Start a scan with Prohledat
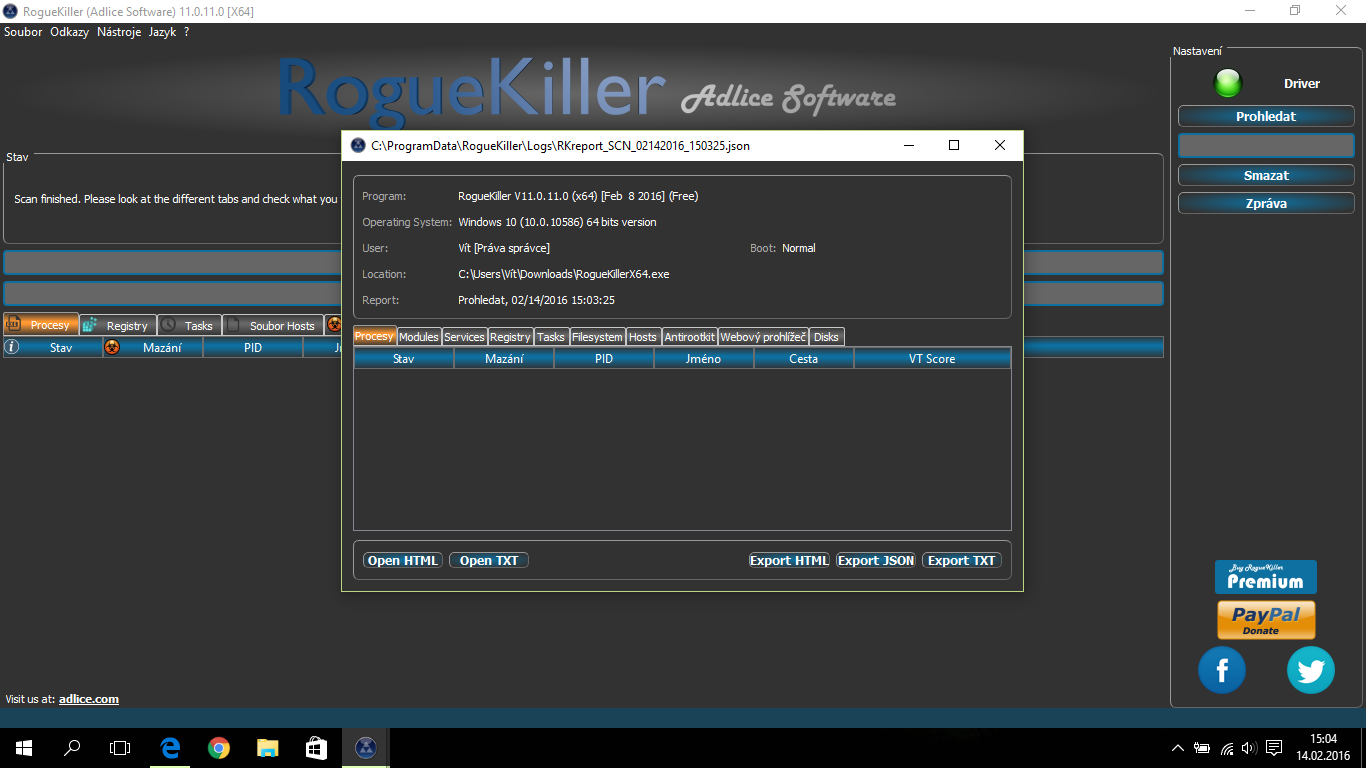 click(x=1266, y=116)
